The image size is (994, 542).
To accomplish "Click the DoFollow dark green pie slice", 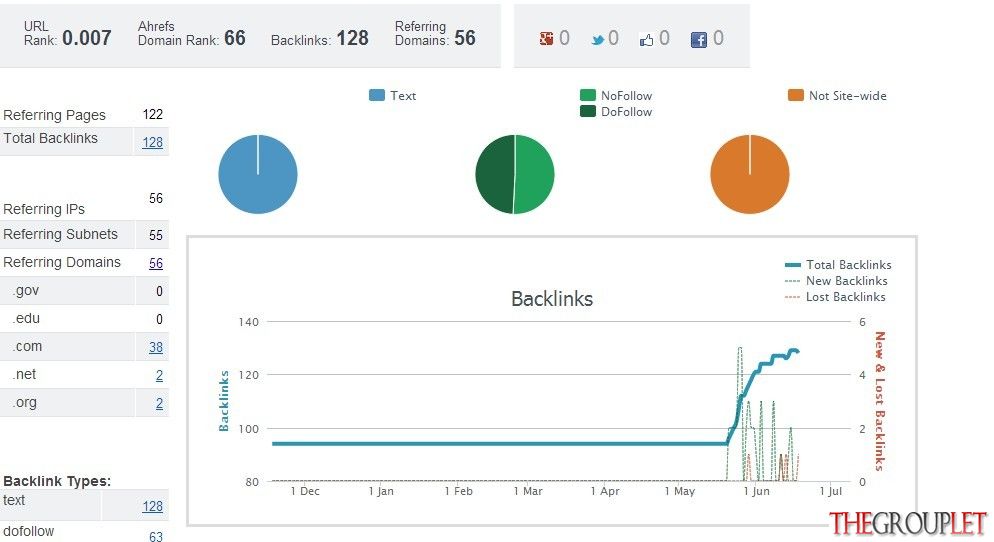I will pyautogui.click(x=494, y=174).
